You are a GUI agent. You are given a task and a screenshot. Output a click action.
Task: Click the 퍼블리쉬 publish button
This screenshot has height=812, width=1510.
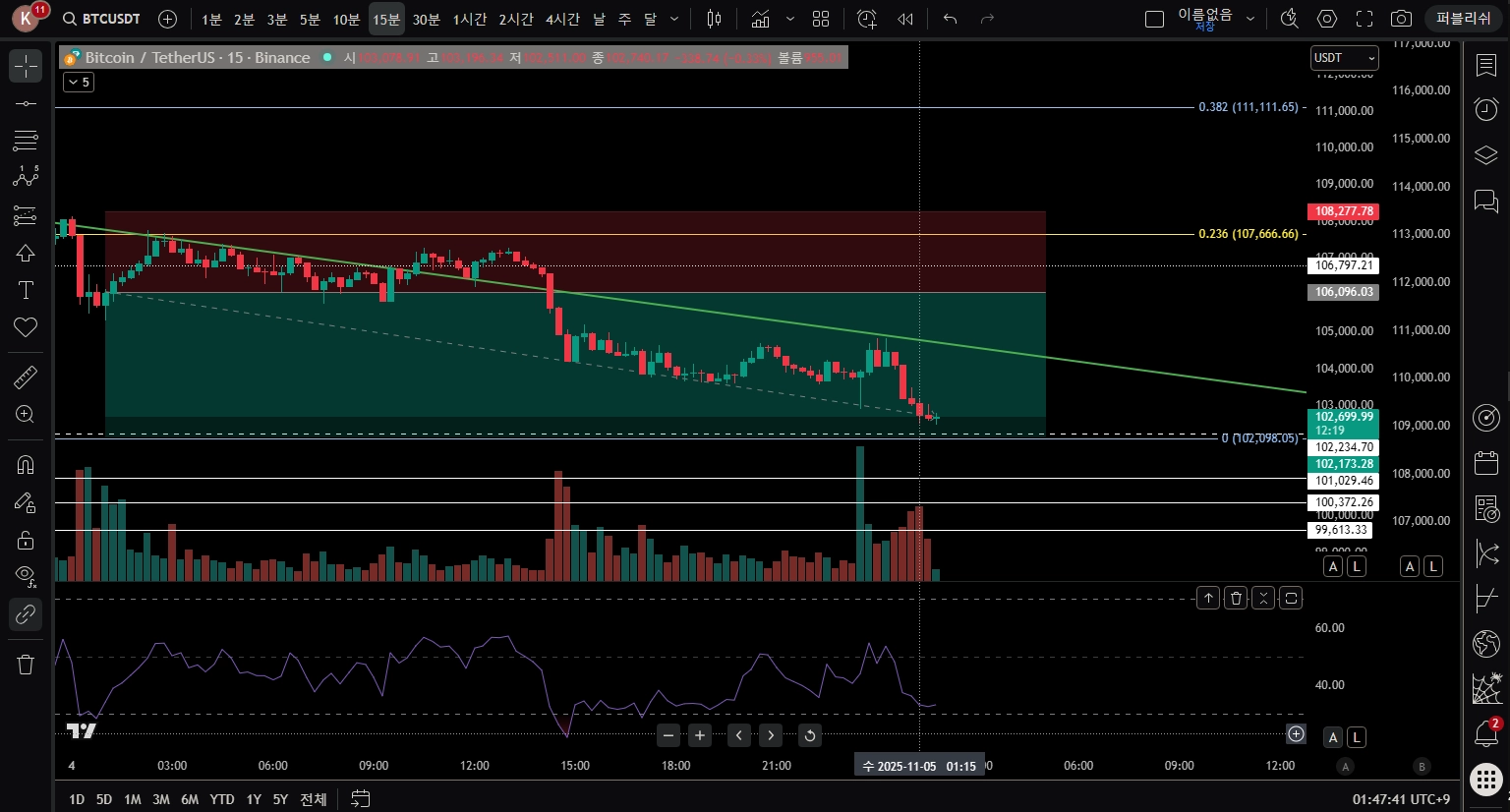click(1464, 19)
